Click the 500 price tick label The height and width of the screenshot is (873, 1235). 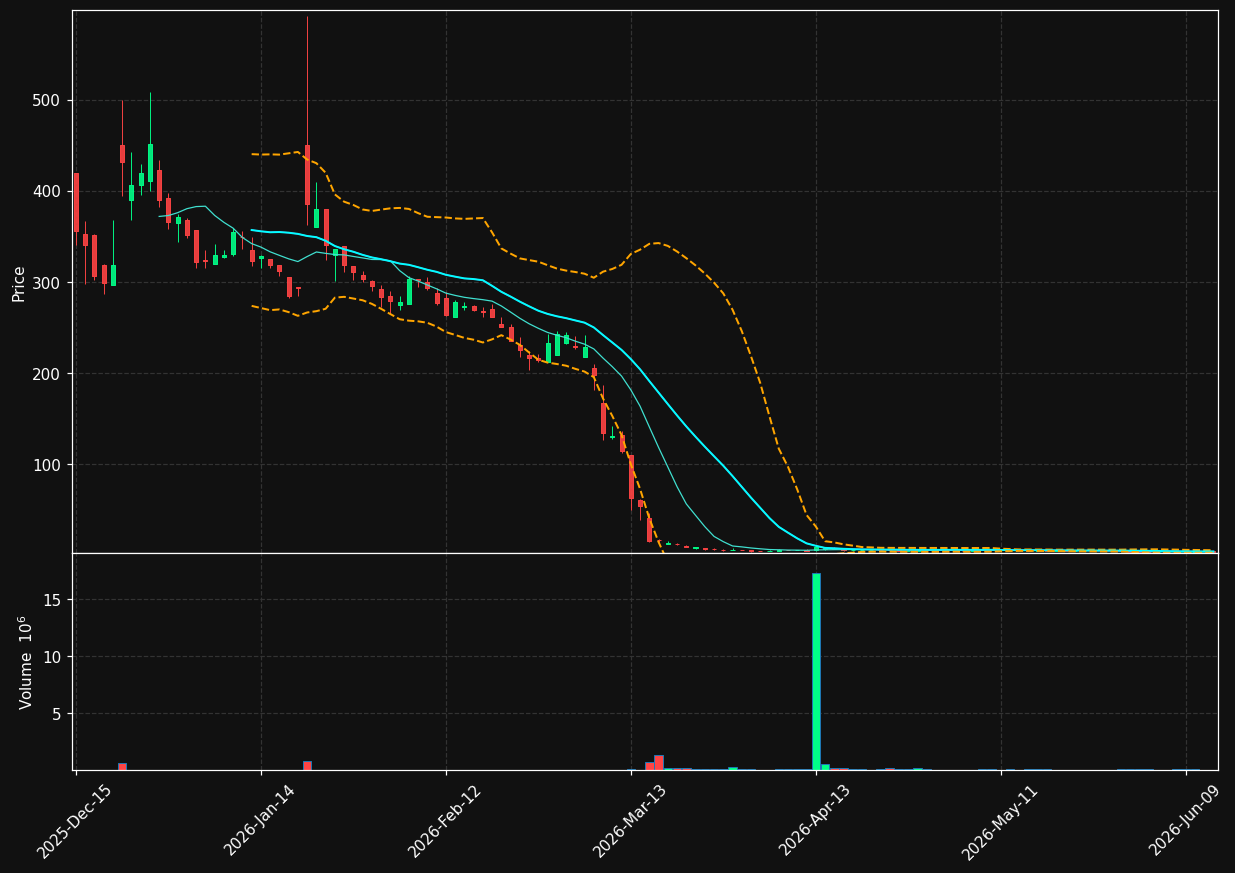click(x=46, y=100)
